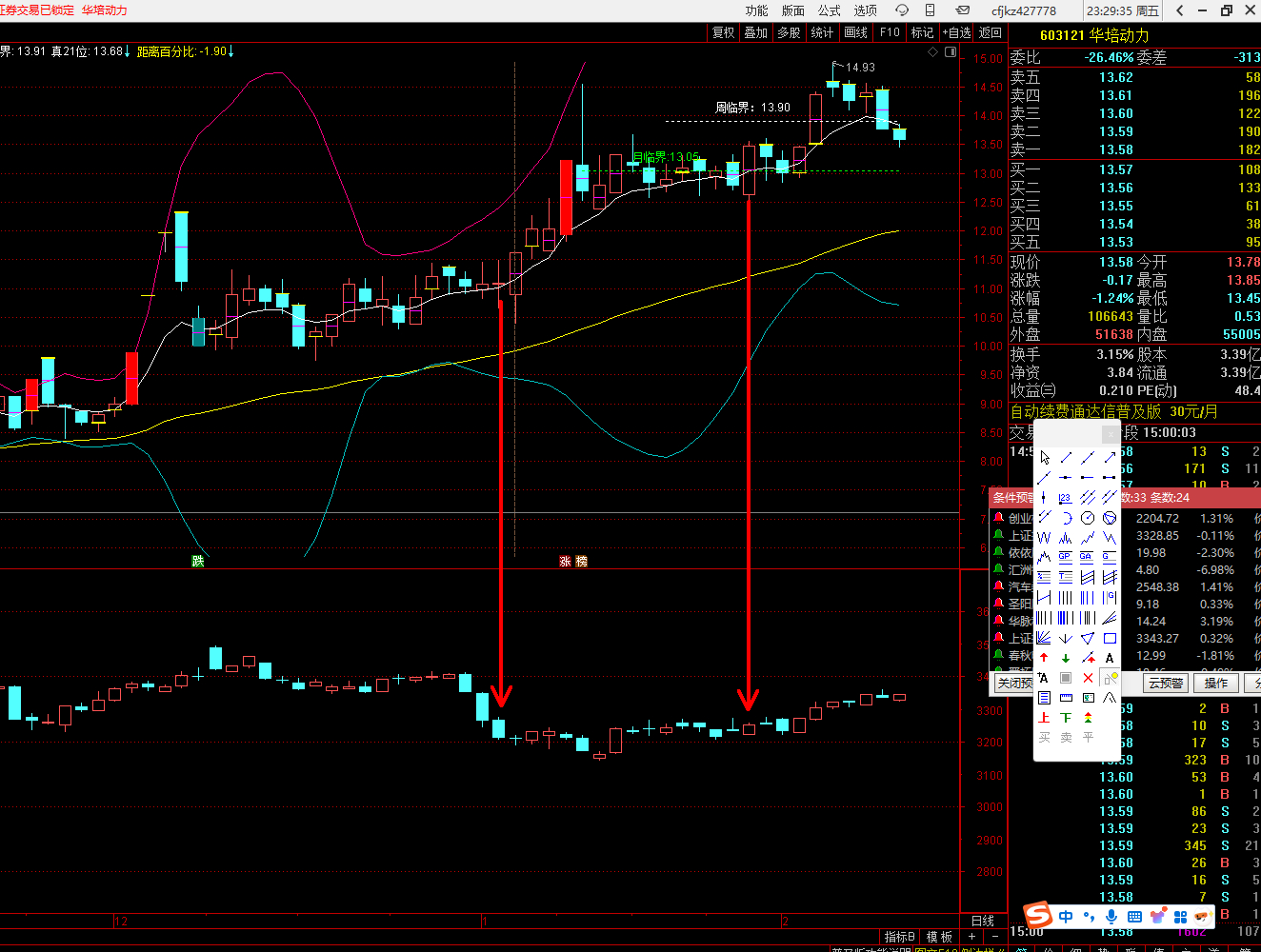The image size is (1261, 952).
Task: Open the 模板 template selector
Action: point(939,937)
